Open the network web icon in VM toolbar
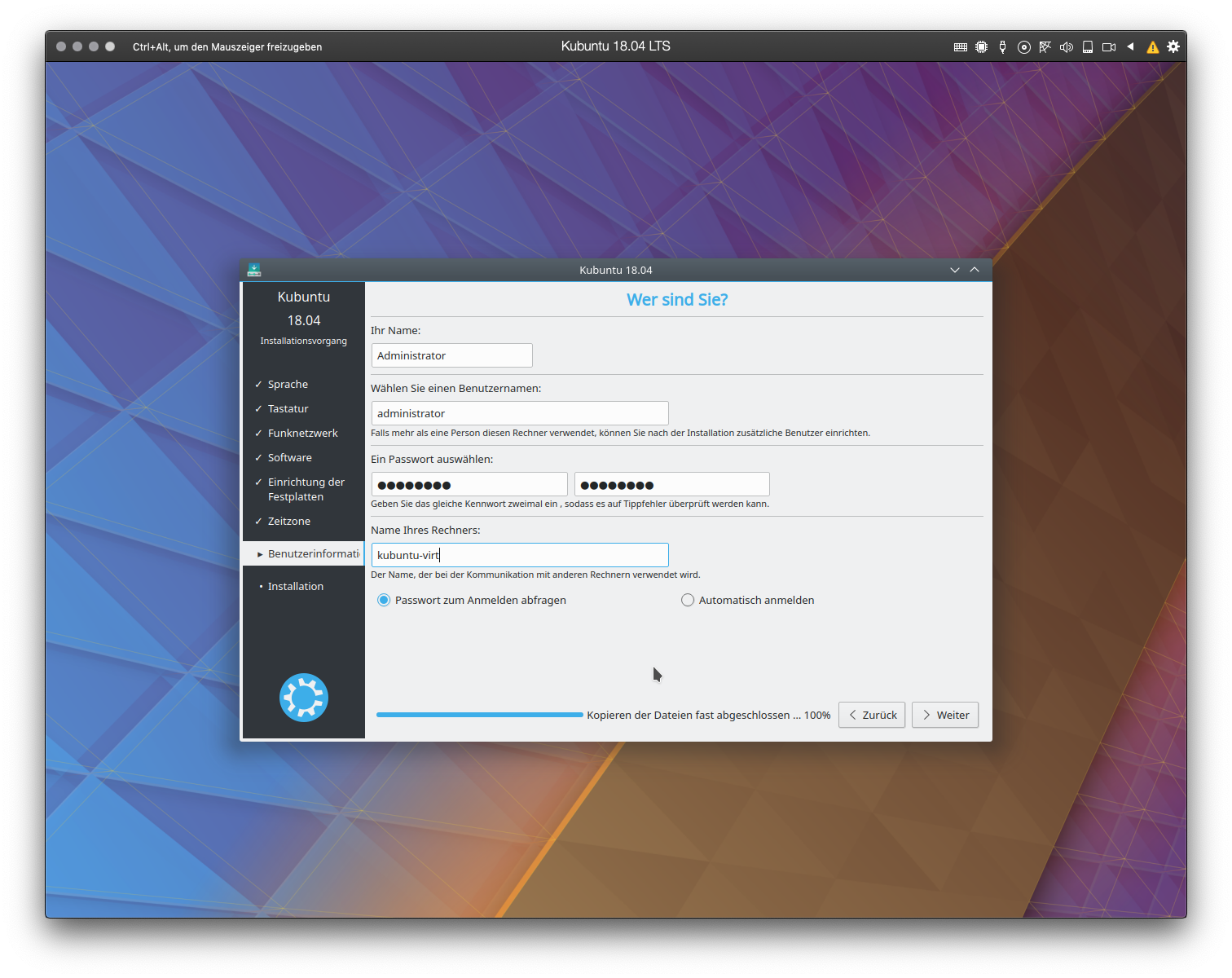 (x=1045, y=47)
